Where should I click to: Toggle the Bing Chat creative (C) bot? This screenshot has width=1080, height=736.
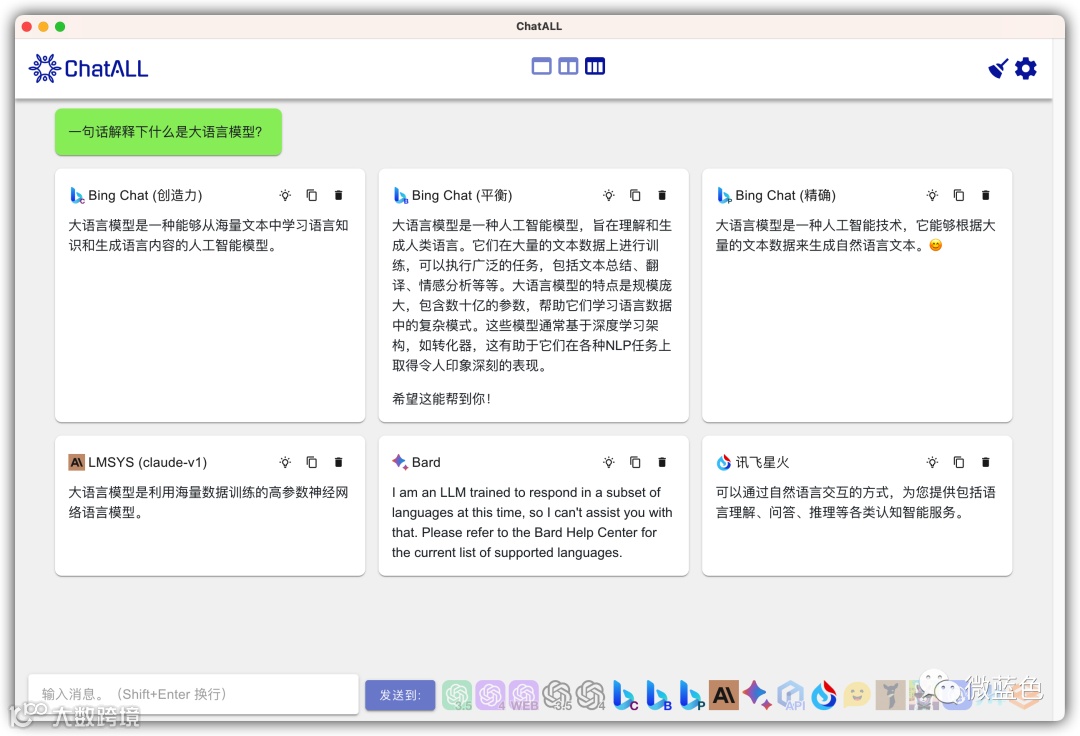624,695
